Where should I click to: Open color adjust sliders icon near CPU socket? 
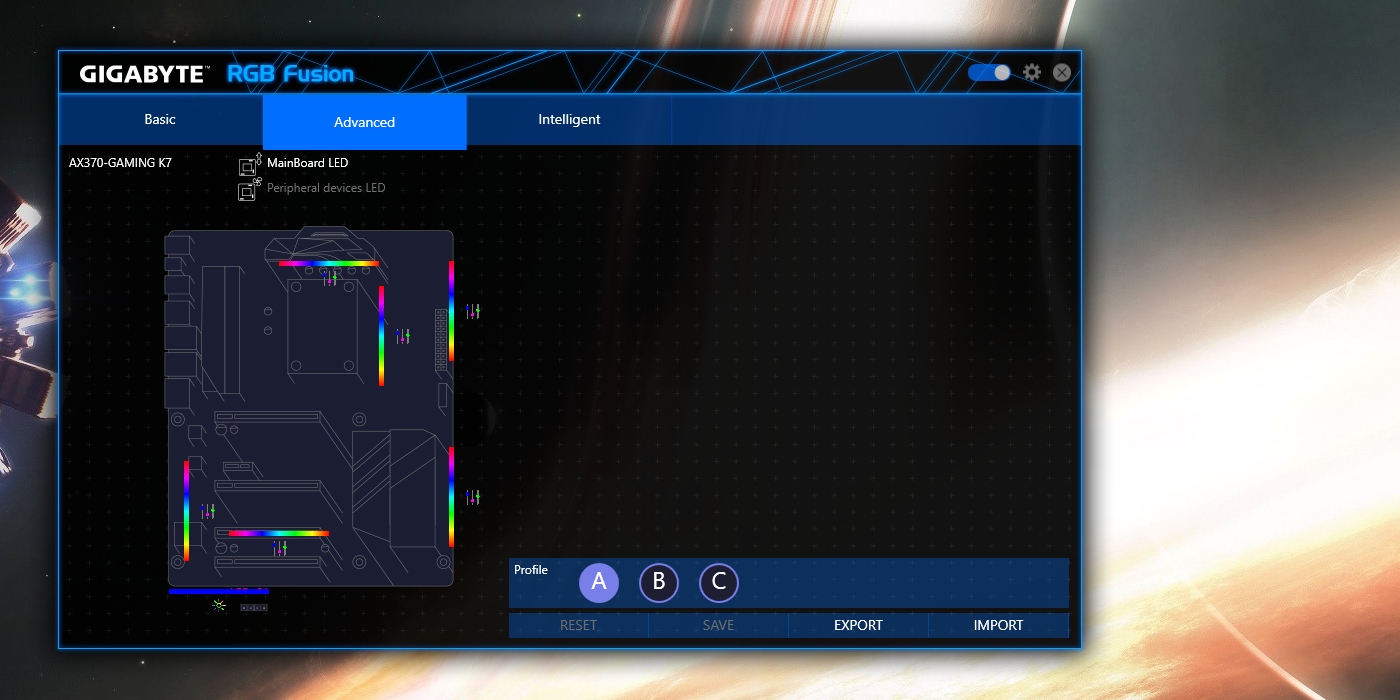(330, 278)
